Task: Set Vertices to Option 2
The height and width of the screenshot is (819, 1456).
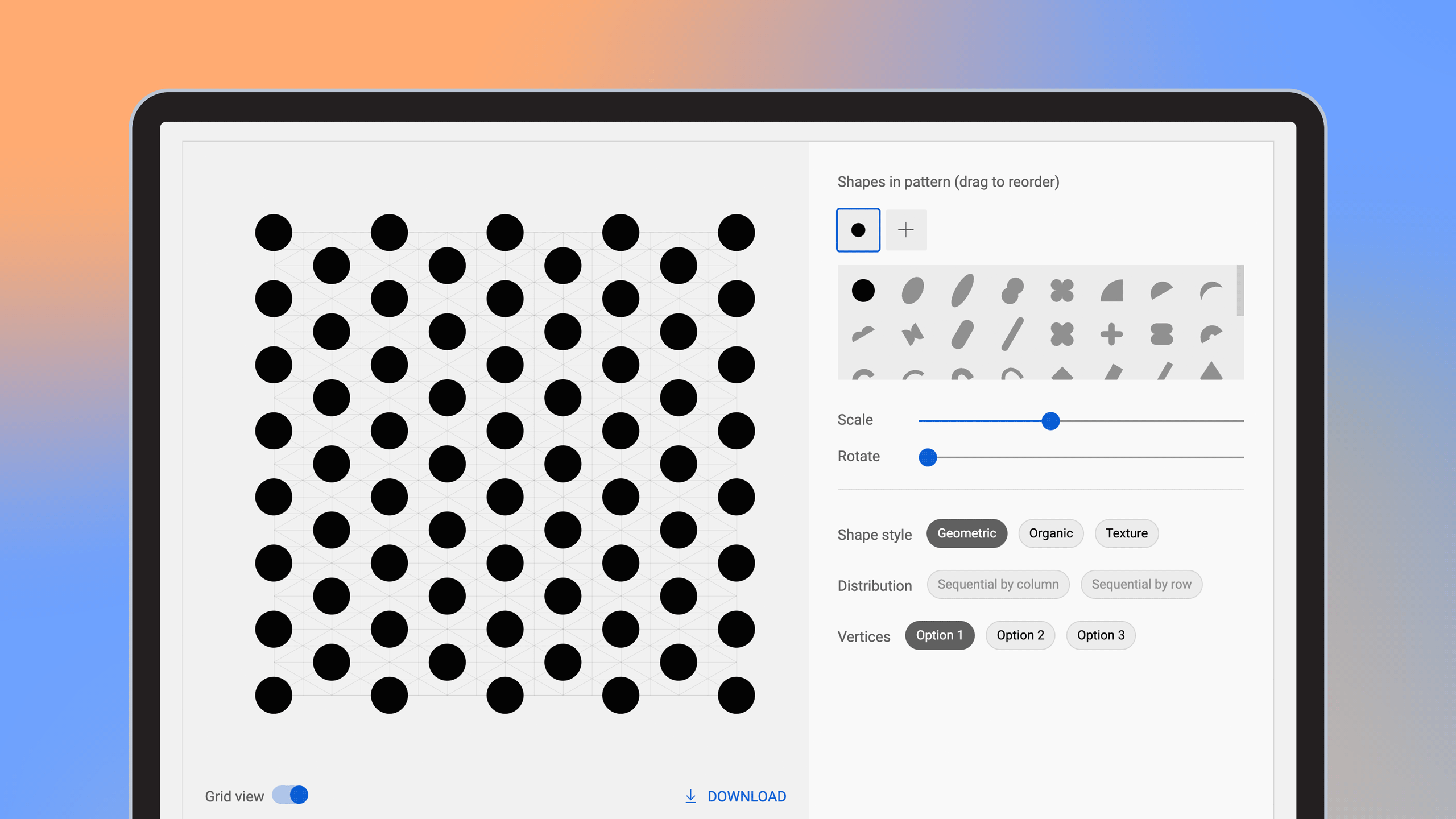Action: pos(1020,635)
